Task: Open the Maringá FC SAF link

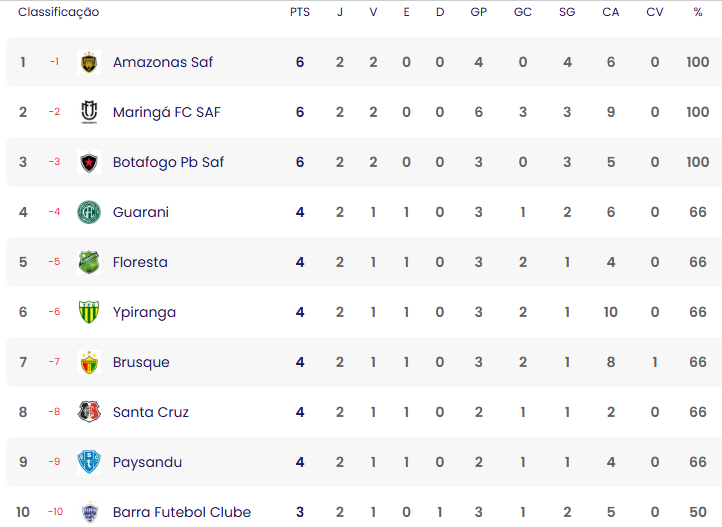Action: [167, 112]
